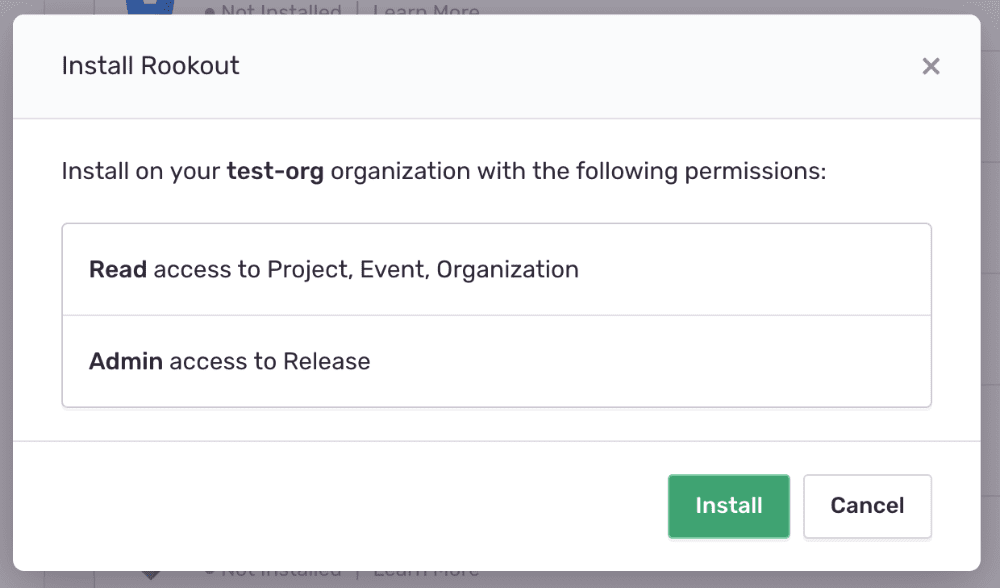Select the Admin access to Release row
This screenshot has height=588, width=1000.
coord(497,361)
